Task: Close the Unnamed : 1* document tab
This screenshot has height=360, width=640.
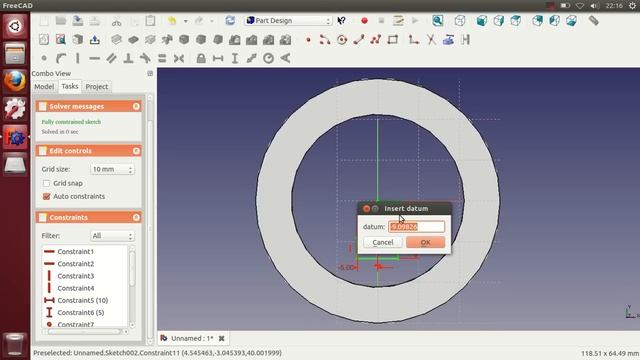Action: tap(222, 338)
